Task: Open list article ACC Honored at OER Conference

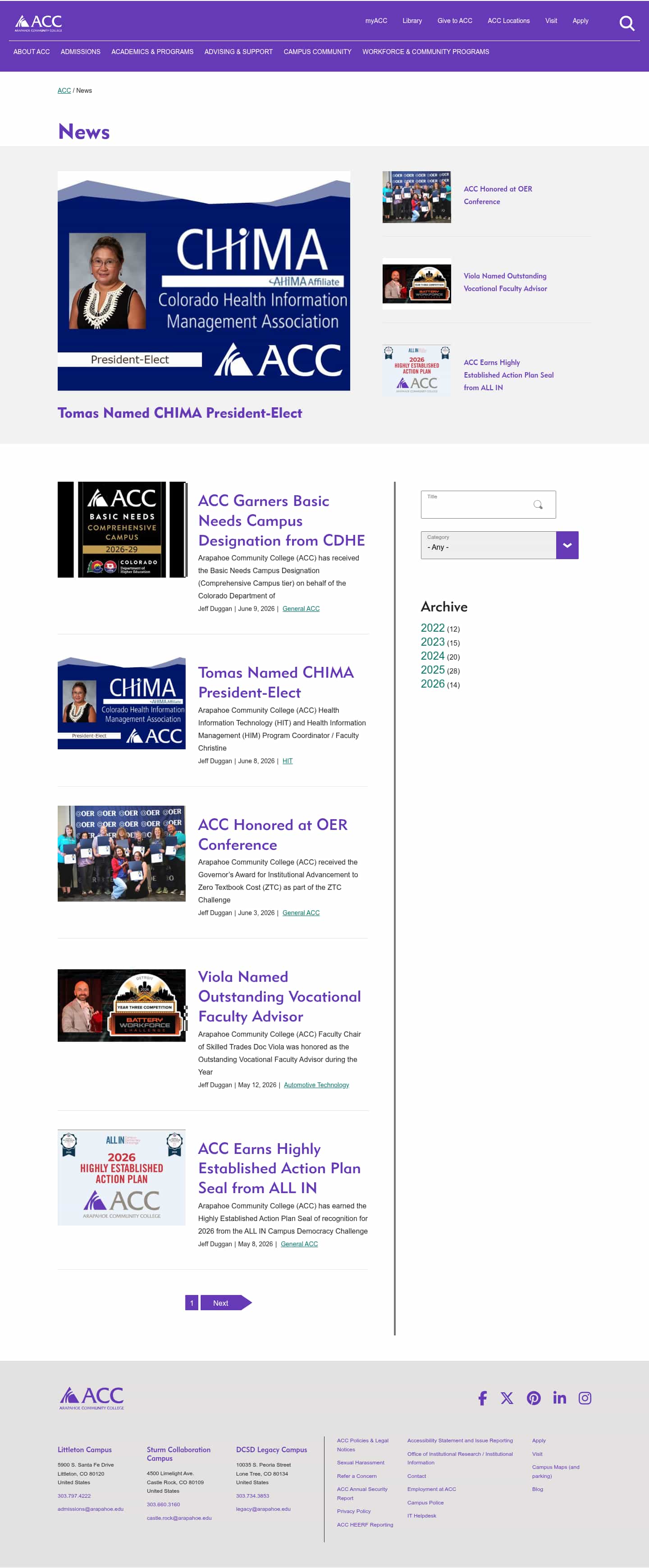Action: point(273,834)
